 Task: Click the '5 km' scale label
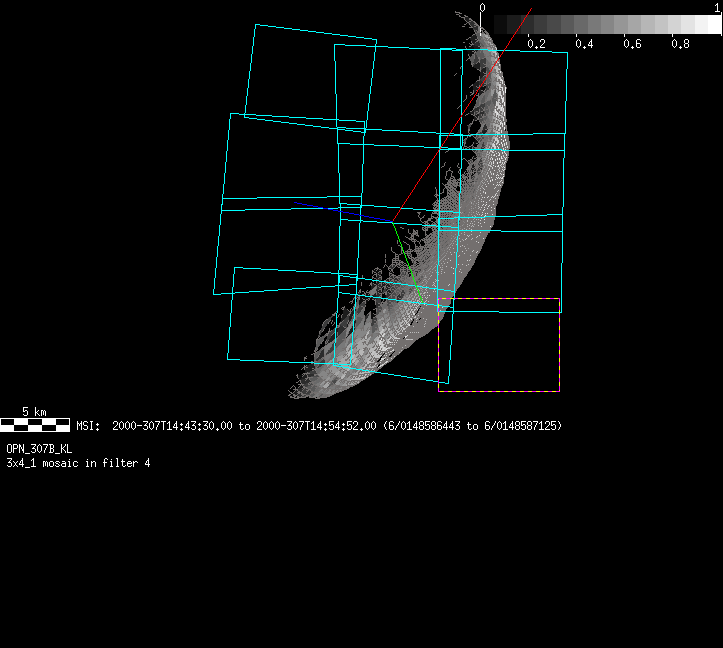[x=35, y=412]
